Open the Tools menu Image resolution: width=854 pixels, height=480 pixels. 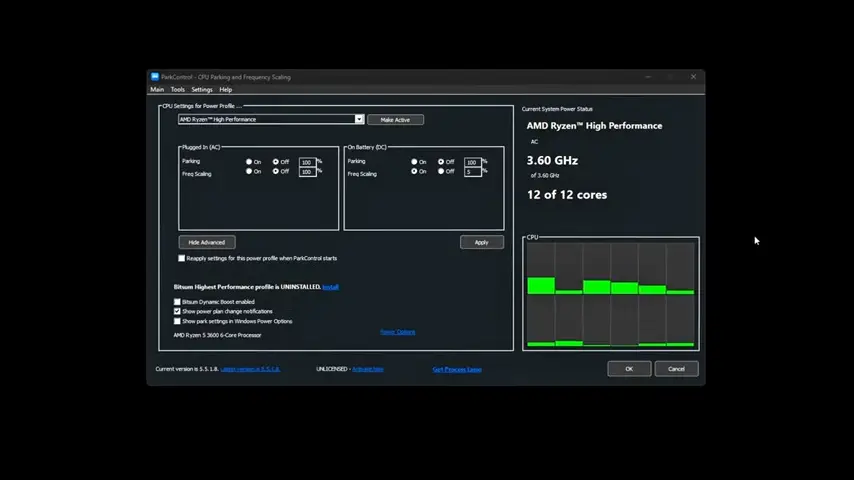178,89
